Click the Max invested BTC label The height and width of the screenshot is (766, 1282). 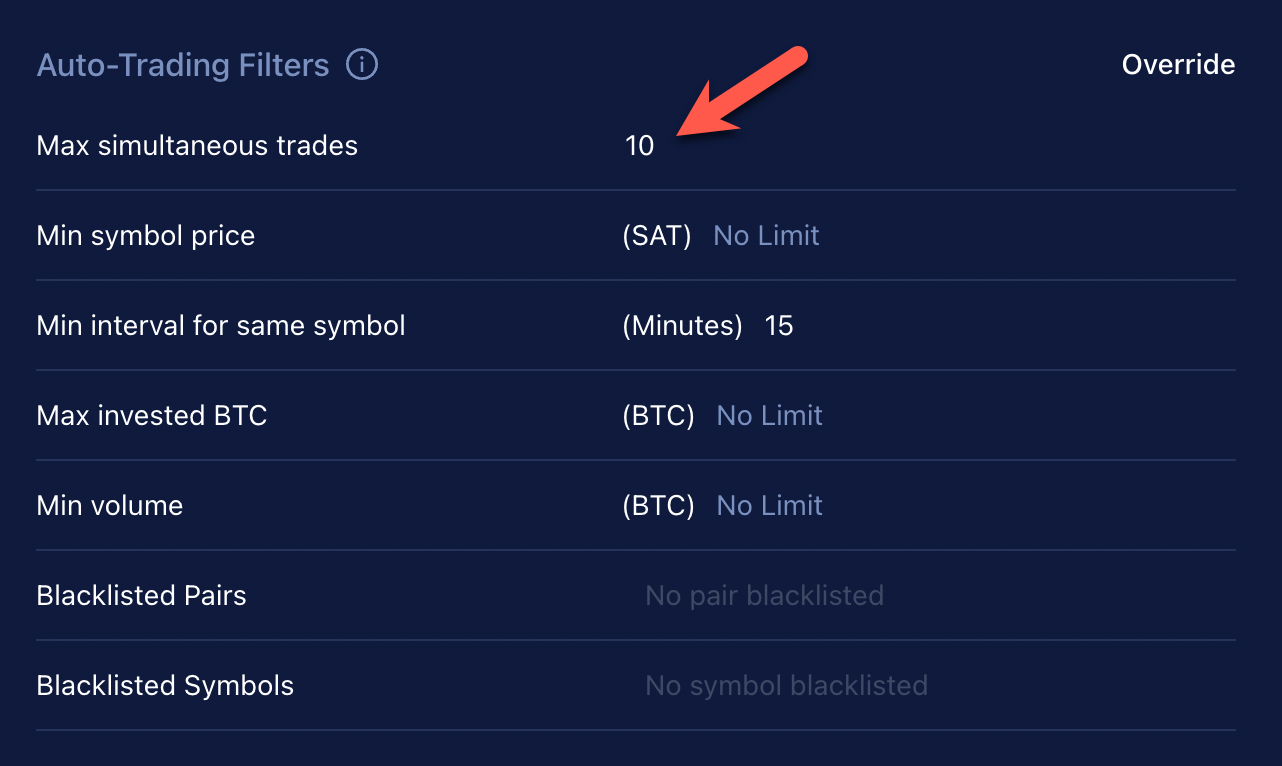tap(152, 416)
